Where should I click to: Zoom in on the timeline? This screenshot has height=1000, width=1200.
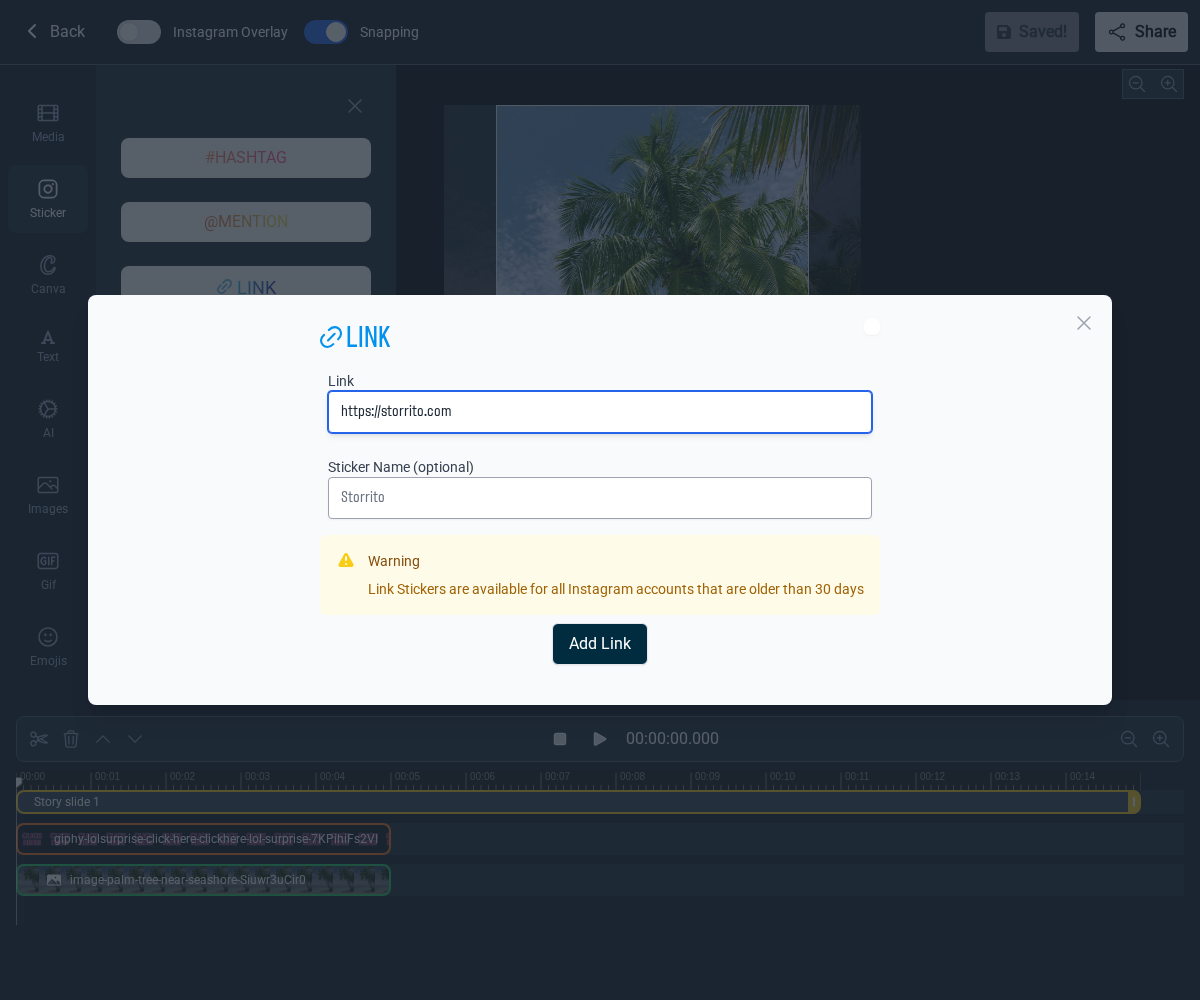(1161, 739)
